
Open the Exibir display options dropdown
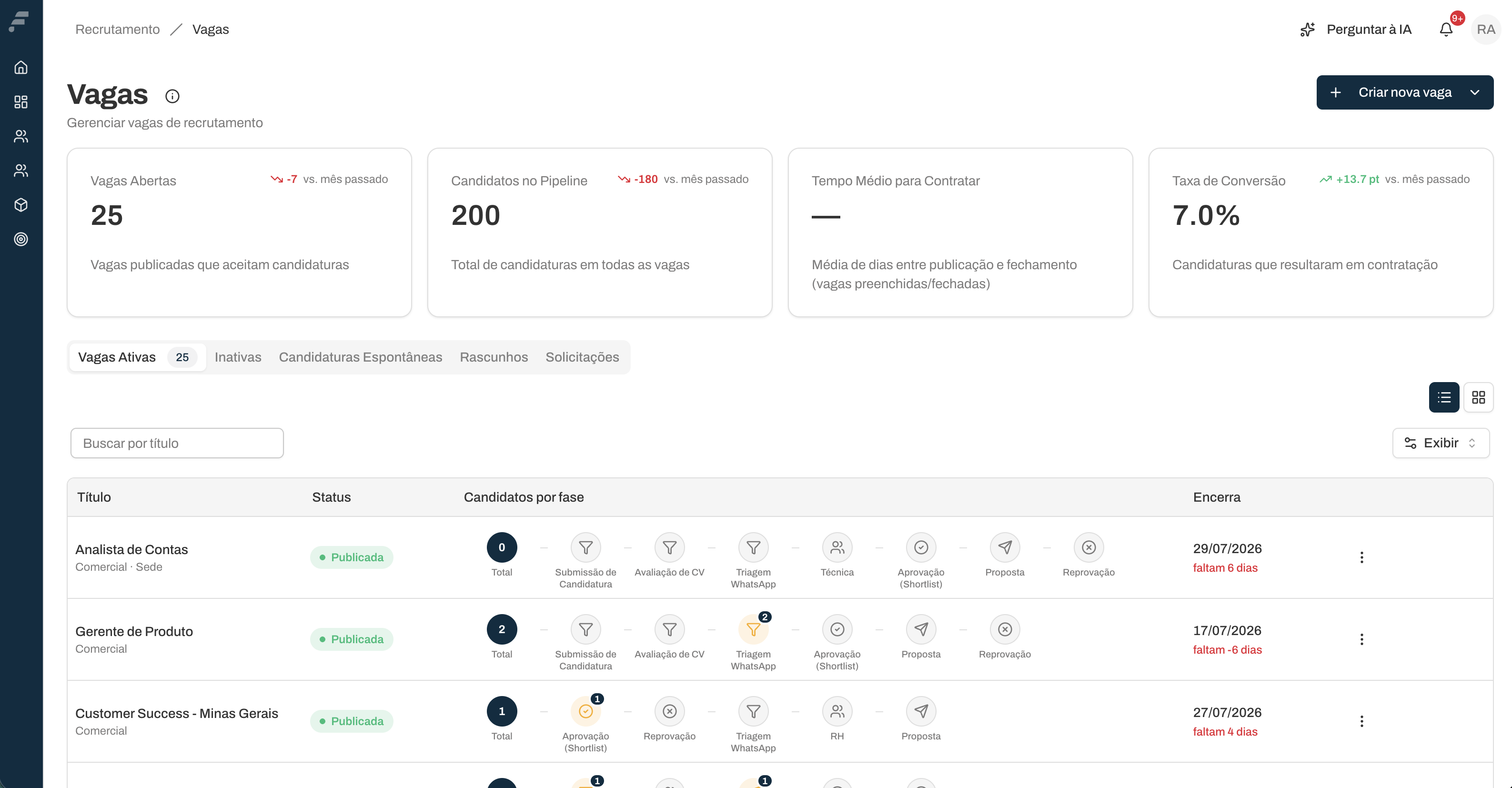pos(1441,444)
